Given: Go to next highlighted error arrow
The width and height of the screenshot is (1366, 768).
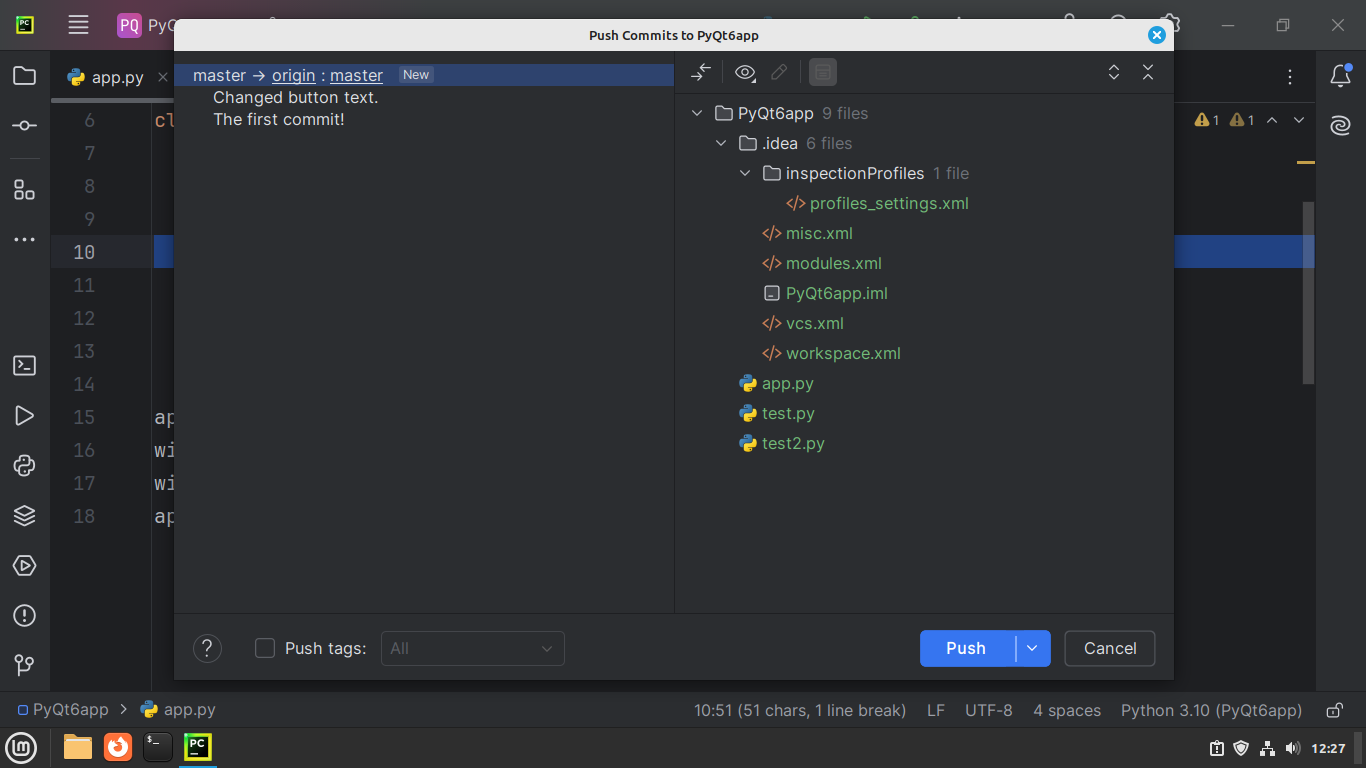Looking at the screenshot, I should click(1299, 120).
